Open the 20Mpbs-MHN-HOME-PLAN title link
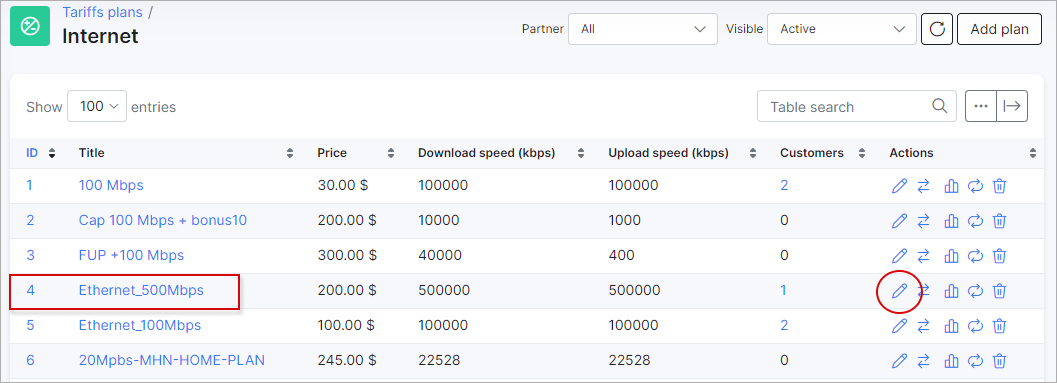 [172, 361]
